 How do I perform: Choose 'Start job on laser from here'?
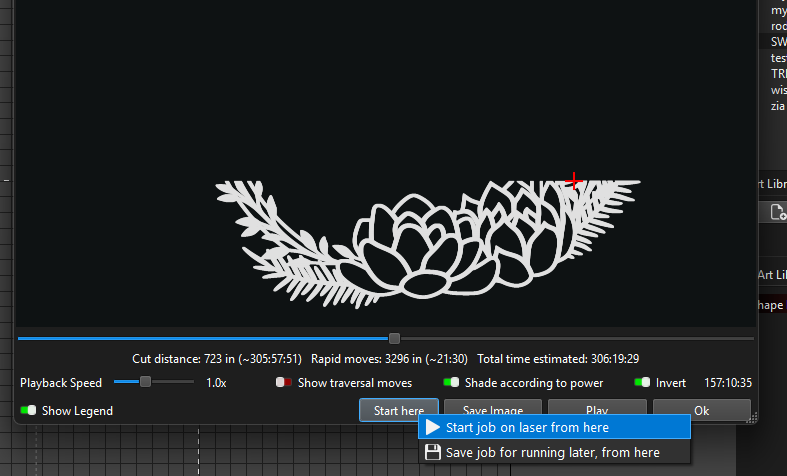[x=526, y=427]
